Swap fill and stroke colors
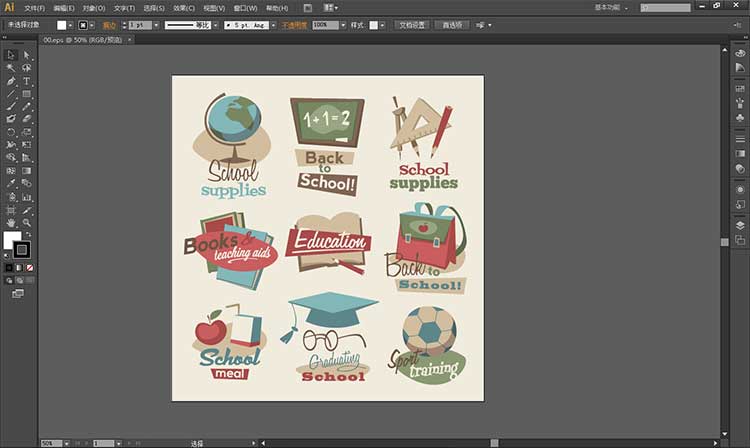 (x=28, y=234)
